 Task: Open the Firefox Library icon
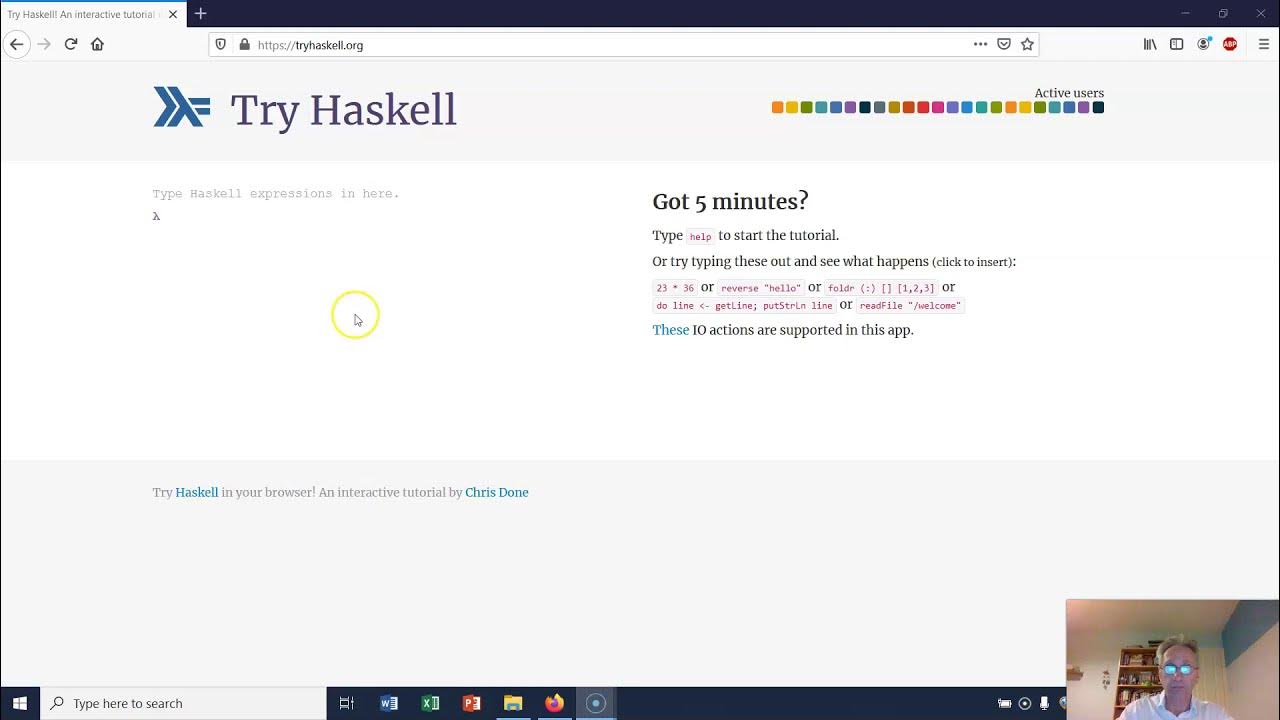point(1150,44)
